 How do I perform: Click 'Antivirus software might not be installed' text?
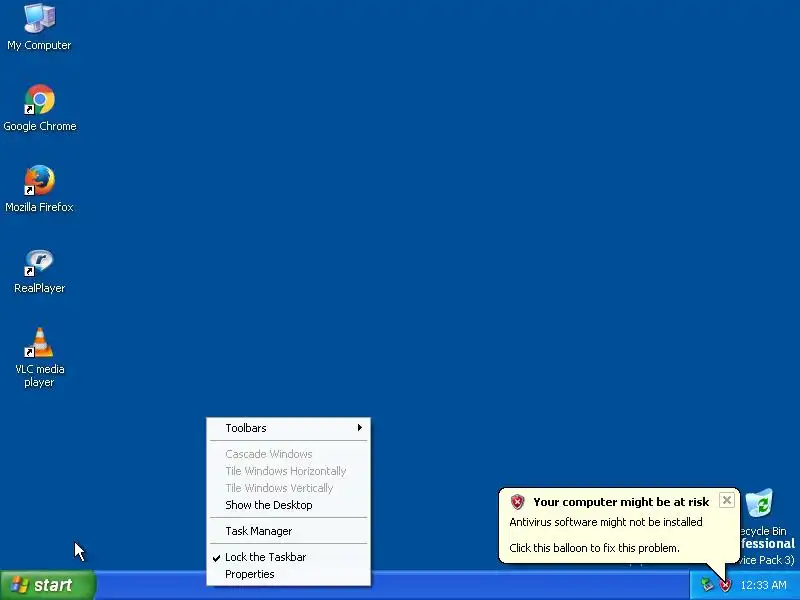606,522
